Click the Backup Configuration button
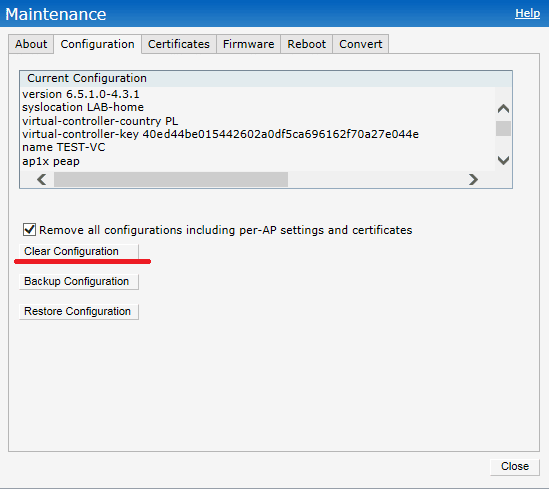This screenshot has width=549, height=489. (x=79, y=281)
